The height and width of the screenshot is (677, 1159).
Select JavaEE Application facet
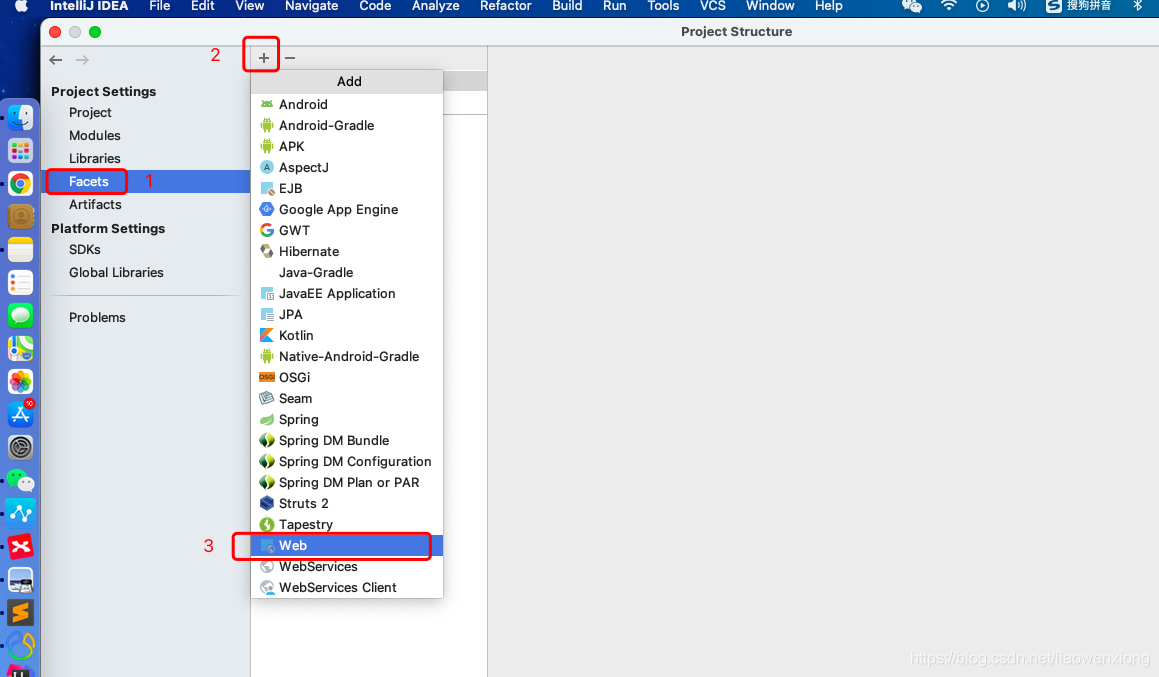tap(347, 293)
